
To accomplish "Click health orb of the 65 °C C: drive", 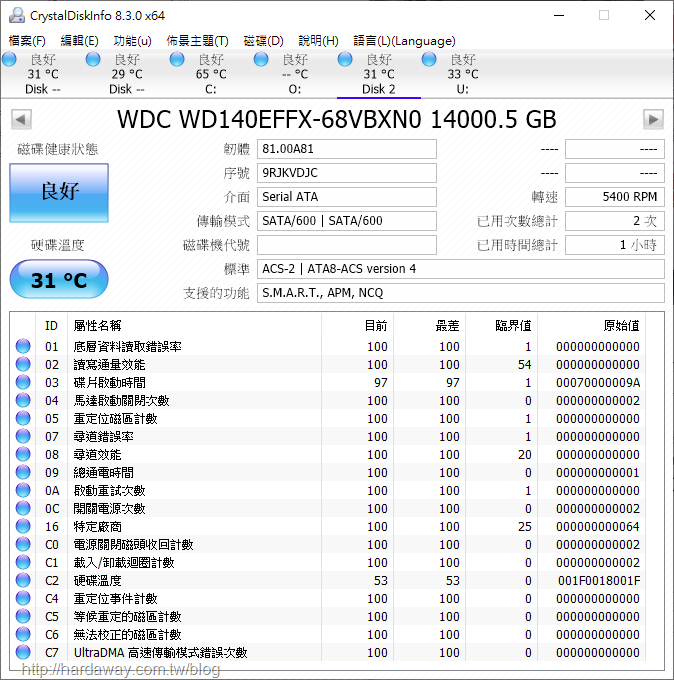I will (x=177, y=59).
